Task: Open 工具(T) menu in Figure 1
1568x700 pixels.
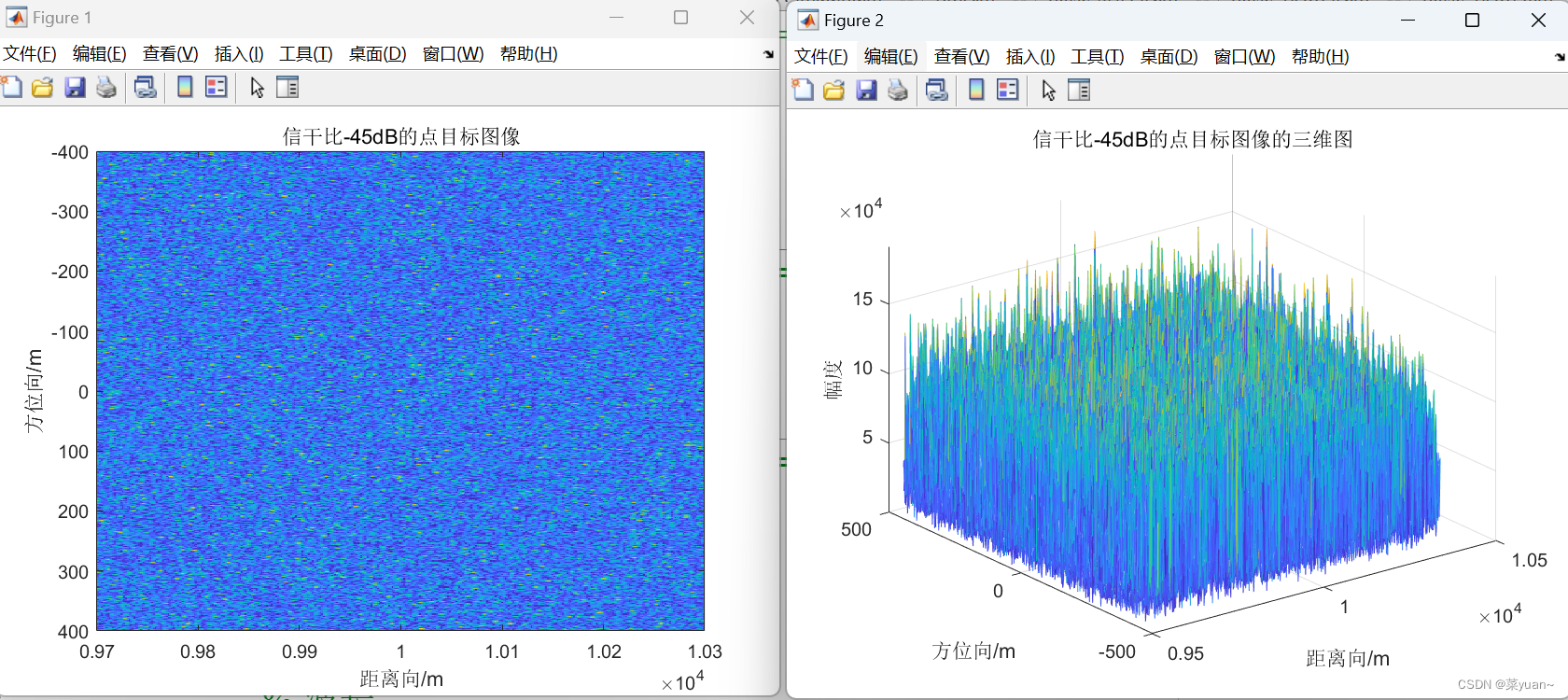Action: [306, 54]
